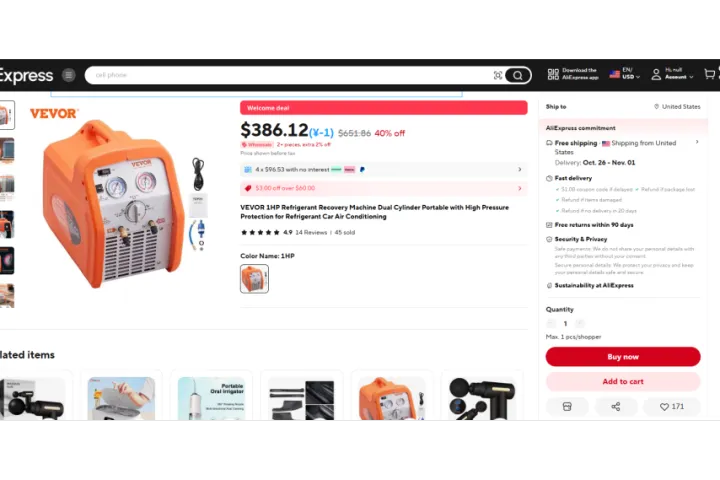Screen dimensions: 720x480
Task: Open the shopping cart icon
Action: coord(709,74)
